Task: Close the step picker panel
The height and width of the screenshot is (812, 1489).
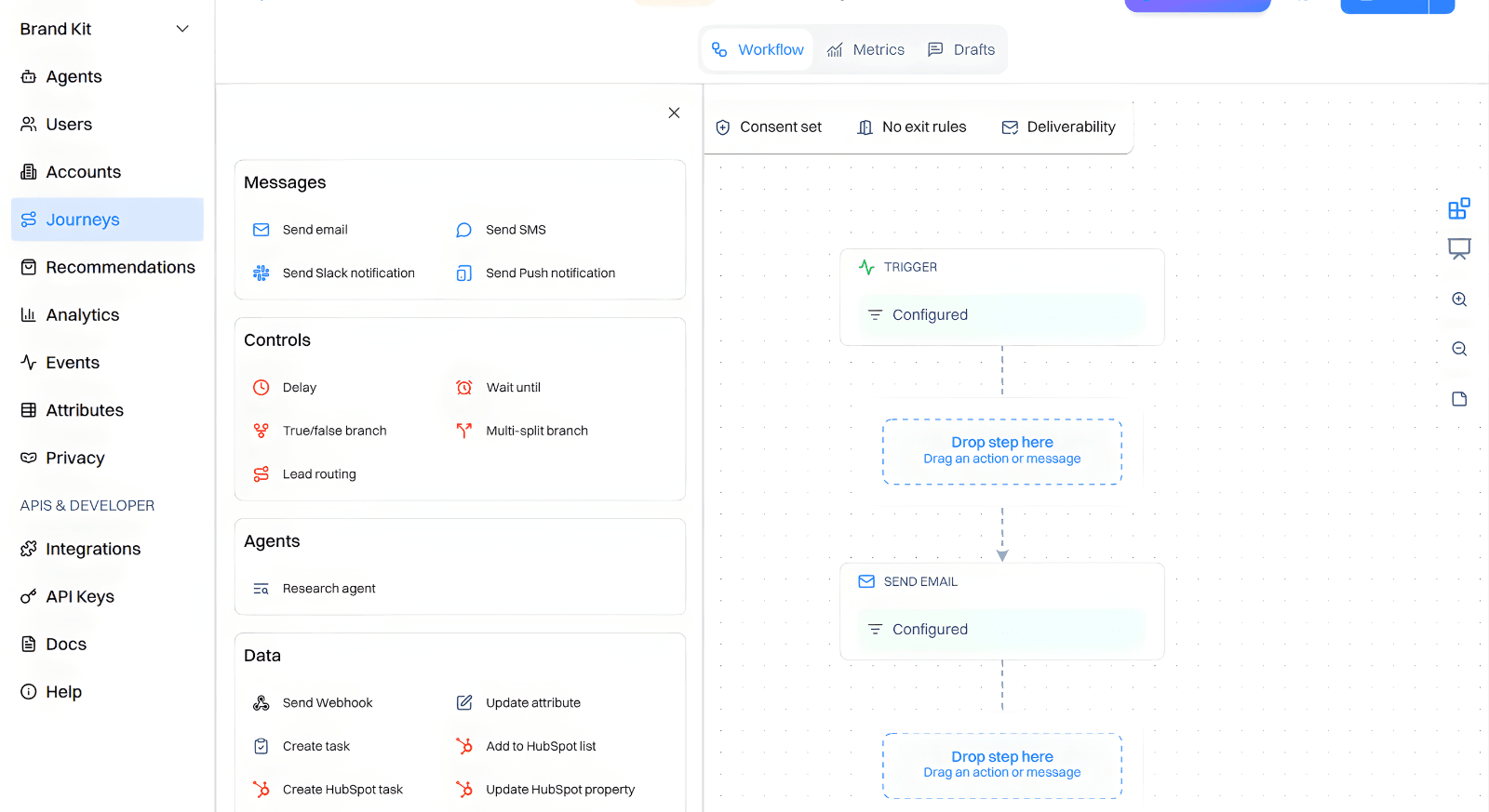Action: point(674,113)
